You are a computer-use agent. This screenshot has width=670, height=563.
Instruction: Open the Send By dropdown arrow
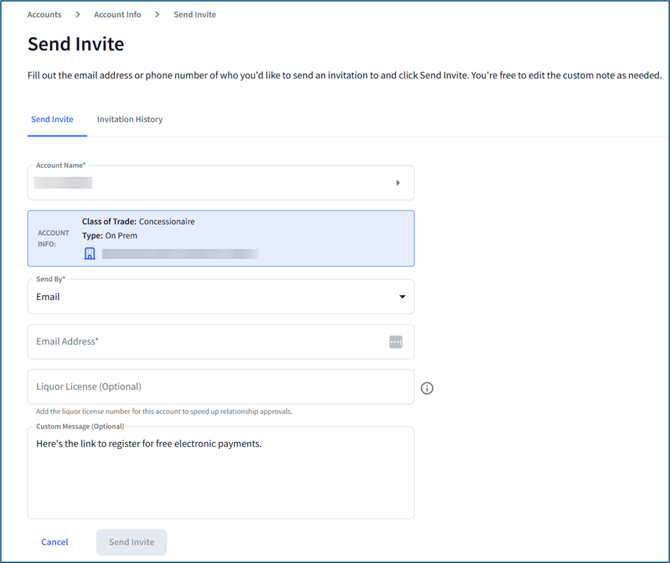[x=402, y=297]
